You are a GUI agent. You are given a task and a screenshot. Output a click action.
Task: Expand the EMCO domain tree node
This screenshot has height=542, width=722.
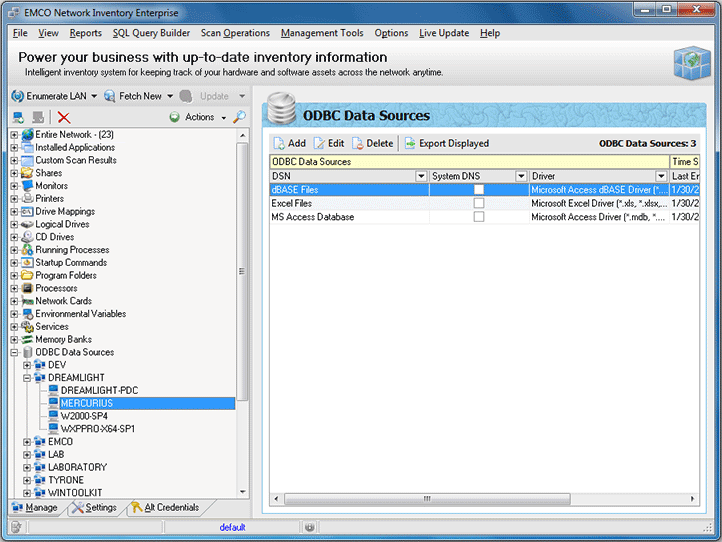27,441
